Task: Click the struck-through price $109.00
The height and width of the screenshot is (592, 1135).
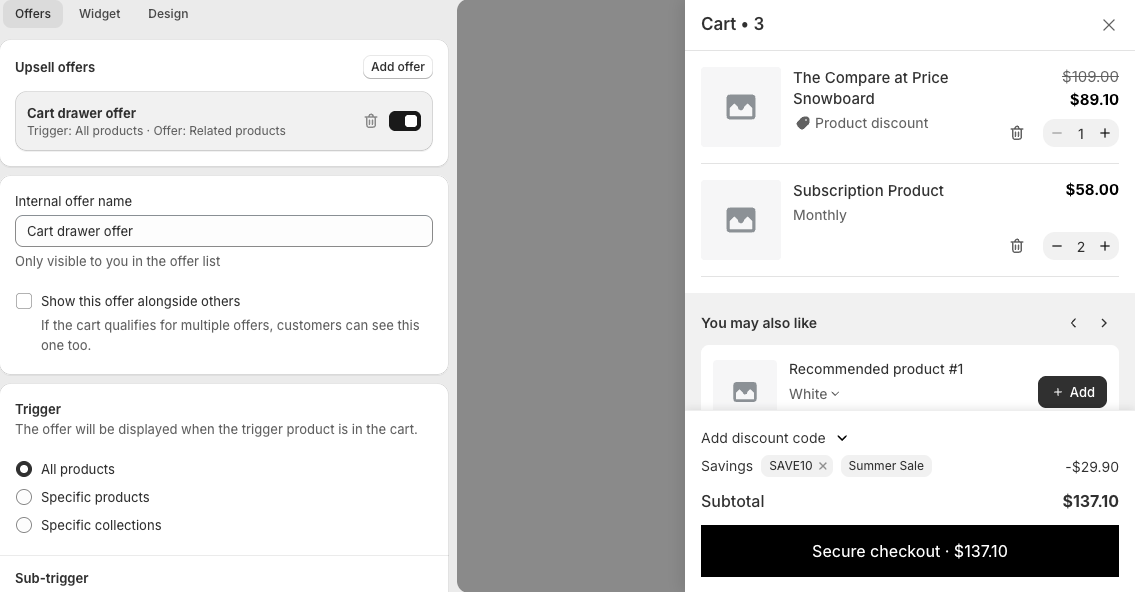Action: (x=1090, y=76)
